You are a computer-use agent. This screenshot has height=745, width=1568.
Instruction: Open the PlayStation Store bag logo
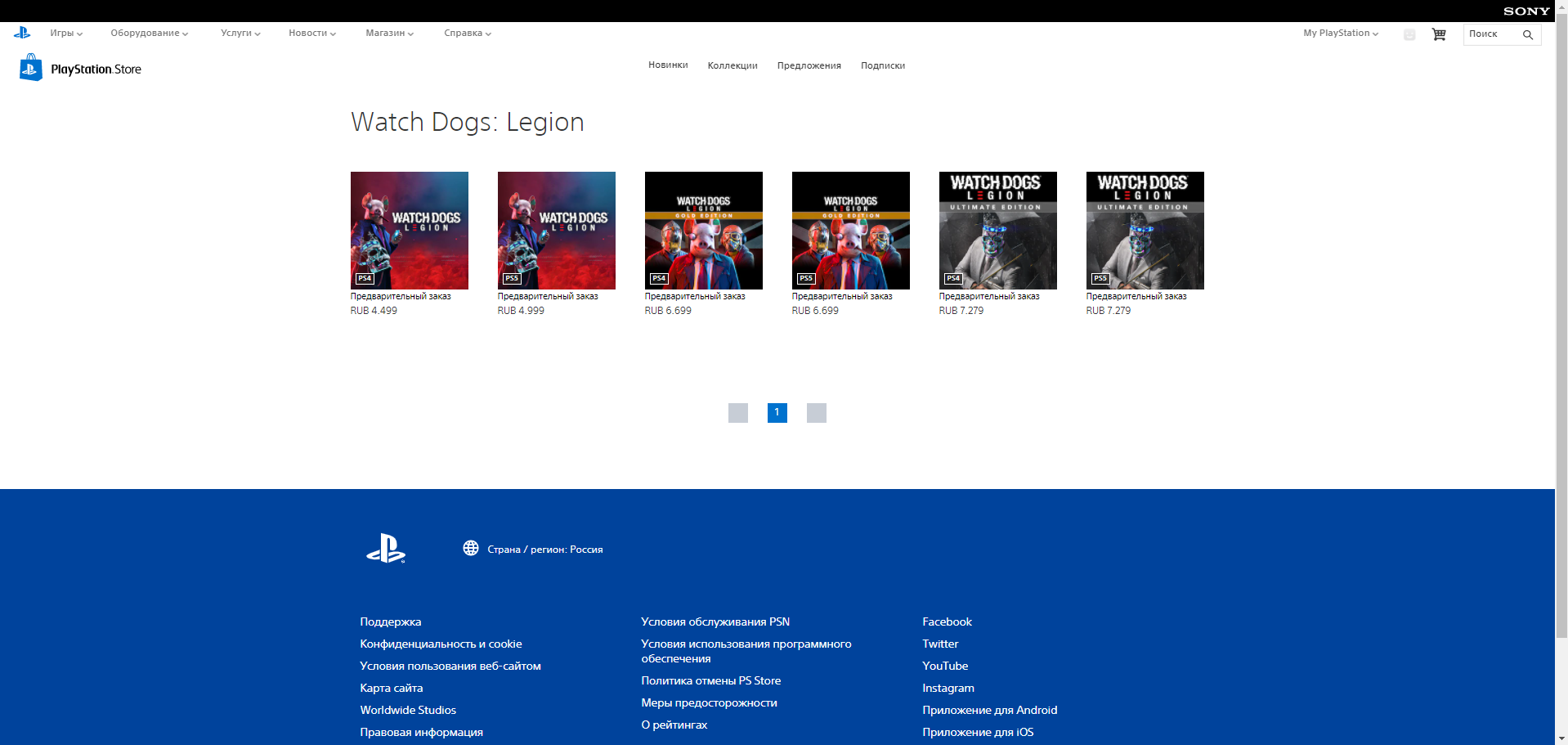tap(31, 68)
